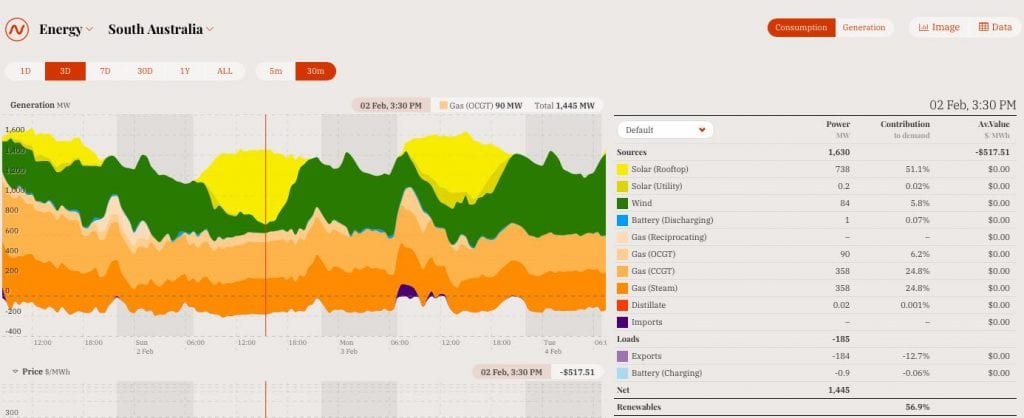Open the Data table export
This screenshot has height=418, width=1024.
(x=994, y=27)
